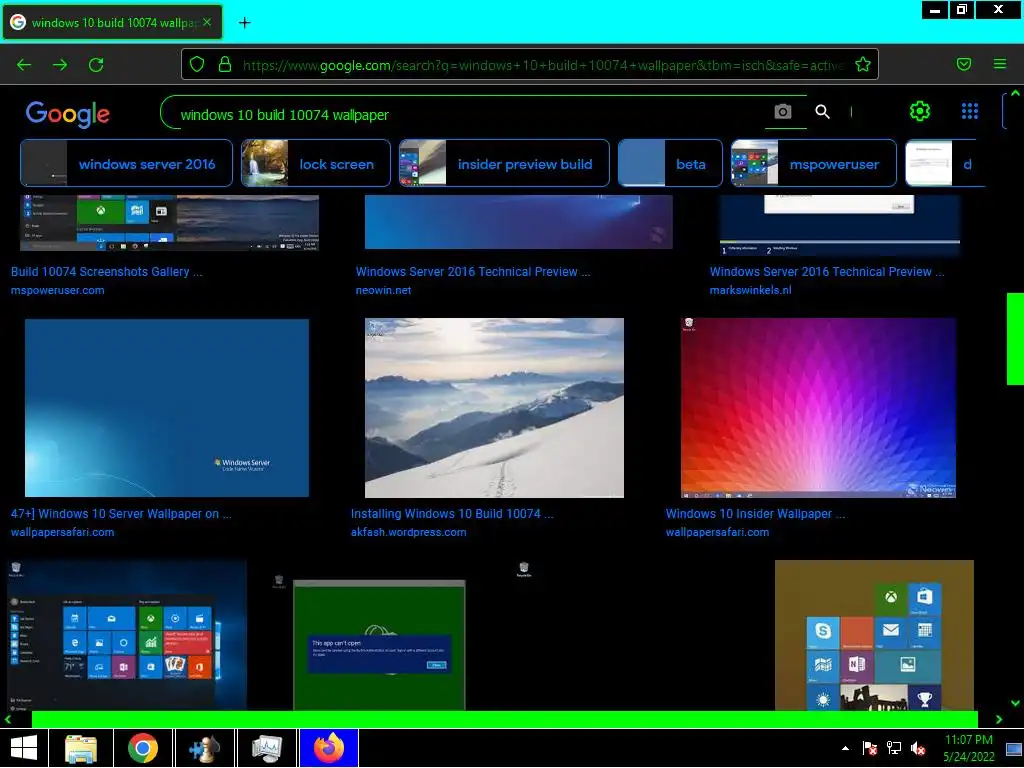Visit the mspoweruser.com source link
Viewport: 1024px width, 768px height.
pos(57,290)
